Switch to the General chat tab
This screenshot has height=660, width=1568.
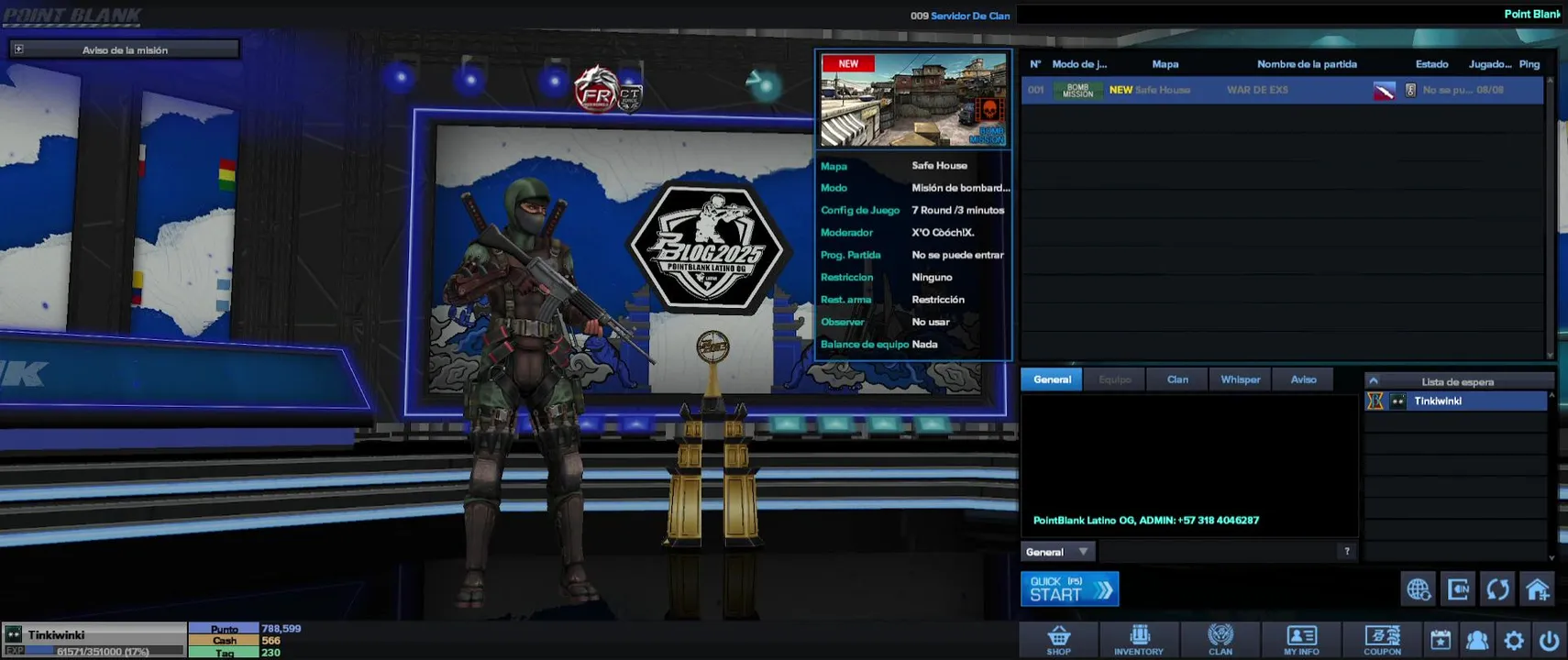pyautogui.click(x=1052, y=379)
